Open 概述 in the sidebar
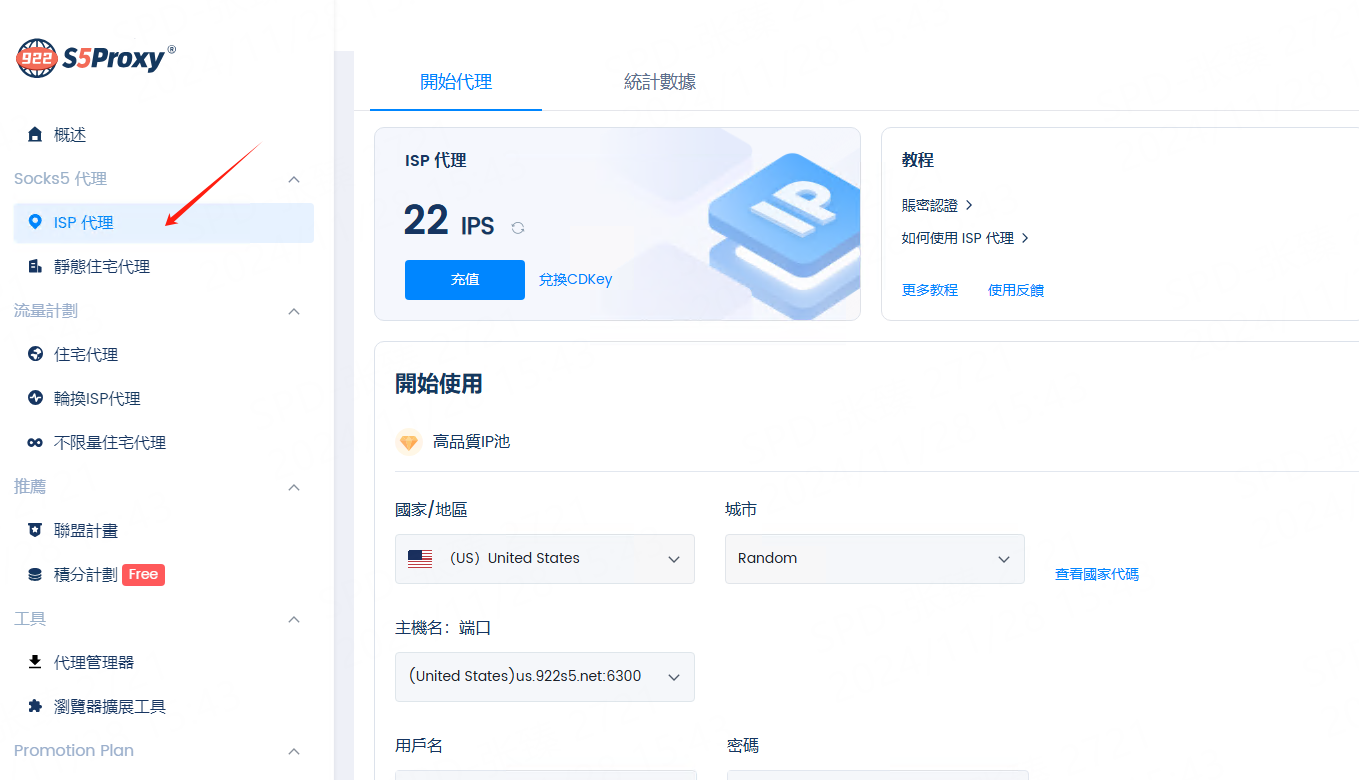Image resolution: width=1359 pixels, height=780 pixels. click(164, 135)
